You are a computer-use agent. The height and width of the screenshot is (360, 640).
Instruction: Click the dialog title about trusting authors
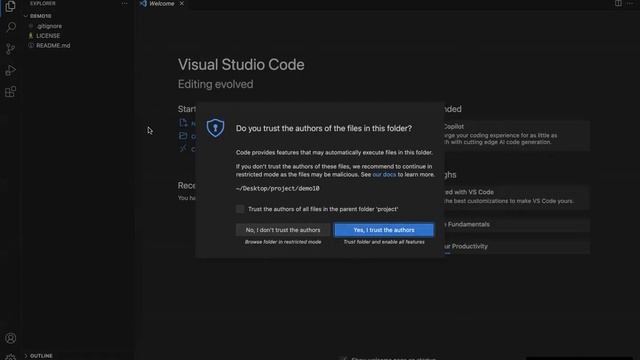tap(324, 129)
